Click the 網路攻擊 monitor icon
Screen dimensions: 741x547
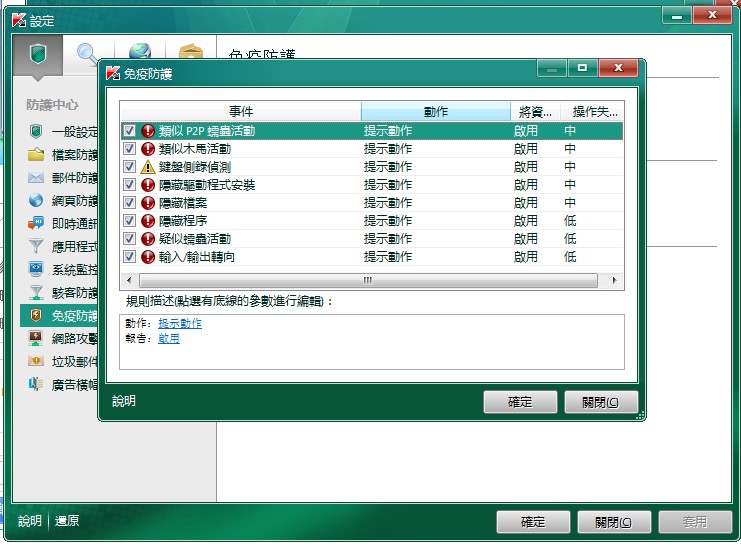36,338
